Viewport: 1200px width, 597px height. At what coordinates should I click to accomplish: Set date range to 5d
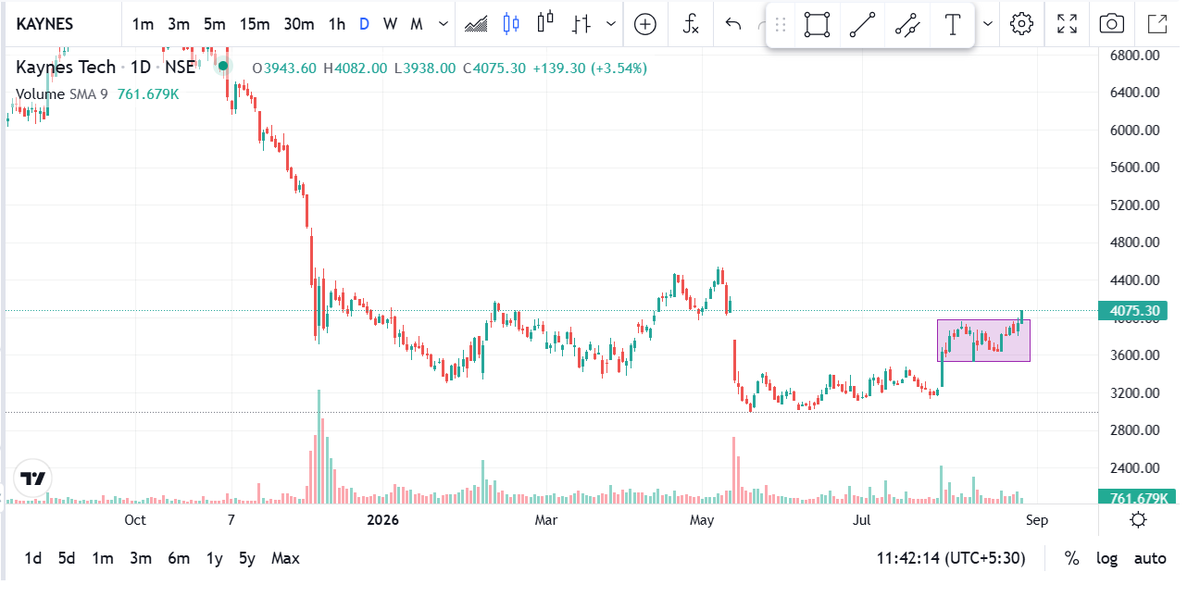tap(66, 558)
